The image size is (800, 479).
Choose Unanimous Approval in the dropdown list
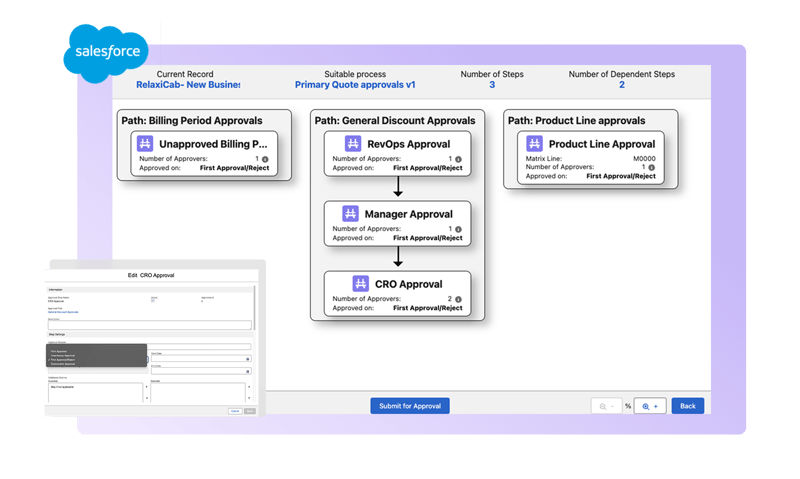[63, 356]
